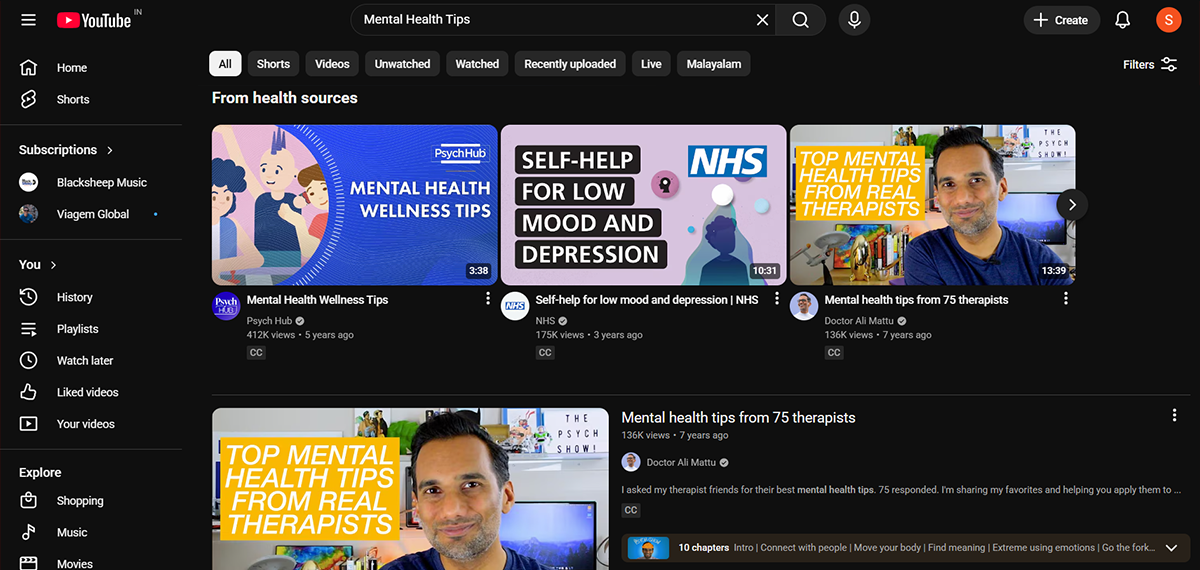Select the Shorts filter chip
1200x570 pixels.
(273, 64)
